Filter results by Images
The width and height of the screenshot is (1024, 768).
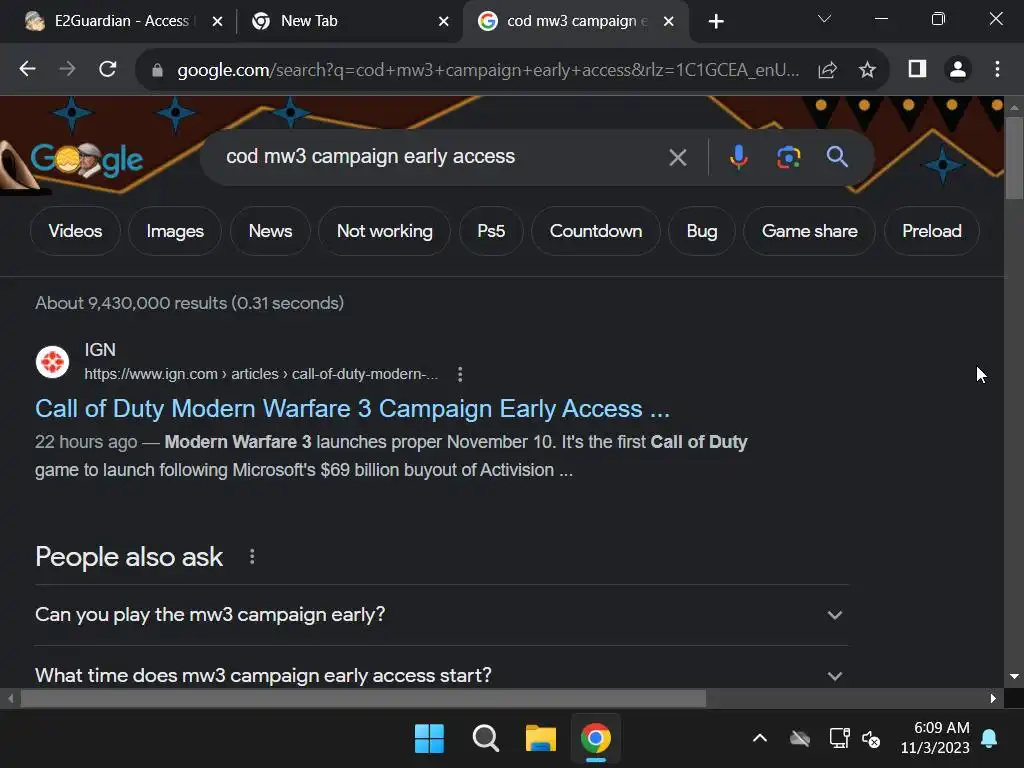click(x=175, y=231)
